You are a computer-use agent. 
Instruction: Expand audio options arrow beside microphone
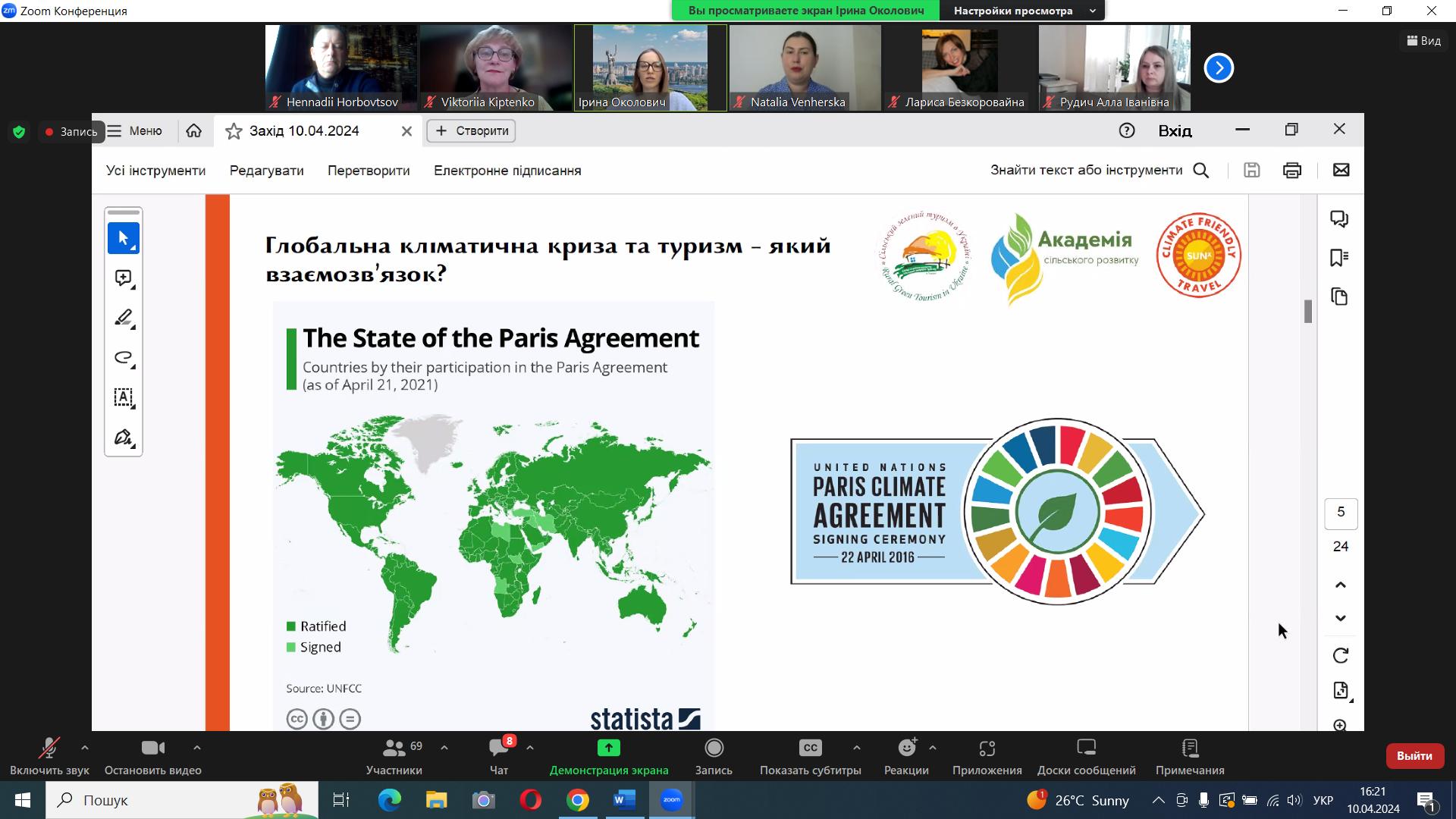pos(85,748)
